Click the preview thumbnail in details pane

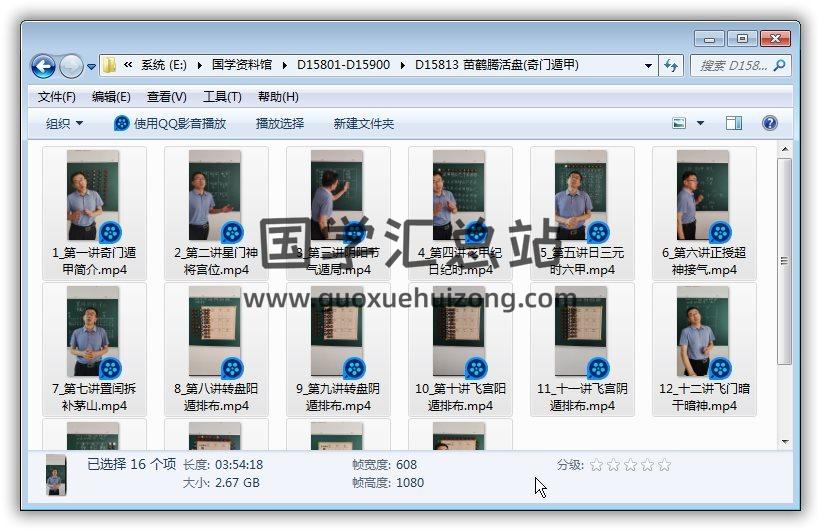pyautogui.click(x=56, y=475)
